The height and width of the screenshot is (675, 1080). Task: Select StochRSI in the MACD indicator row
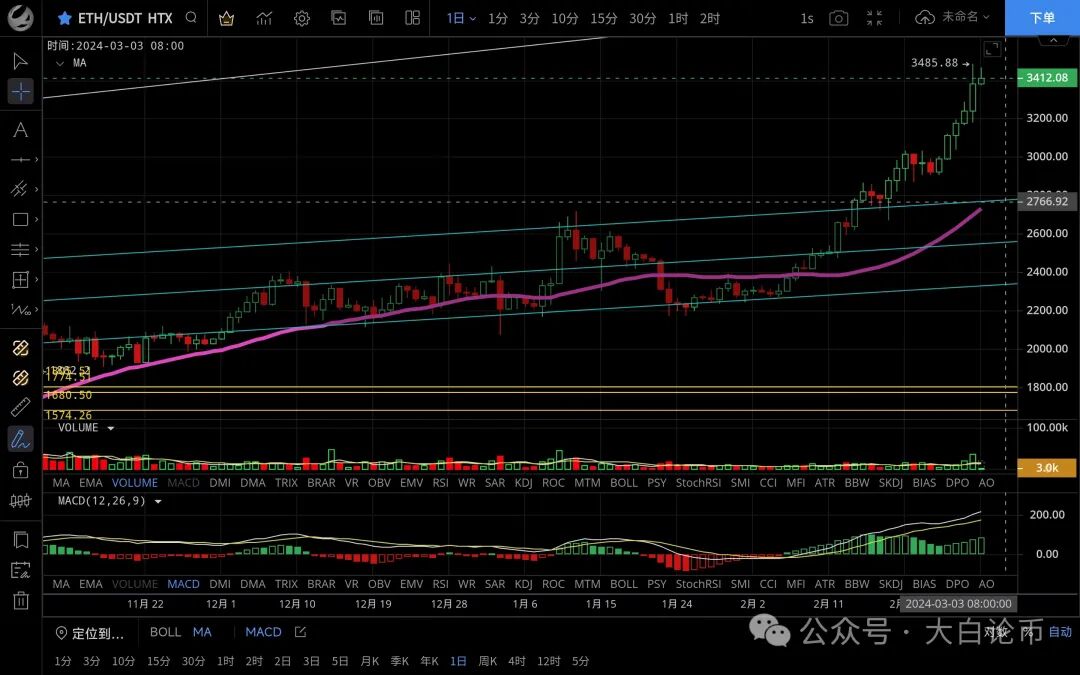click(698, 584)
